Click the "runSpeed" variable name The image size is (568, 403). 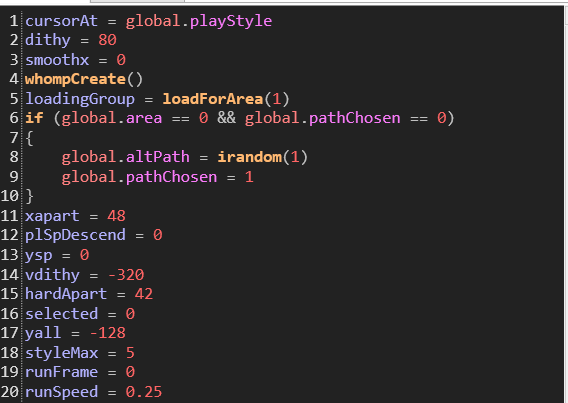(x=62, y=392)
